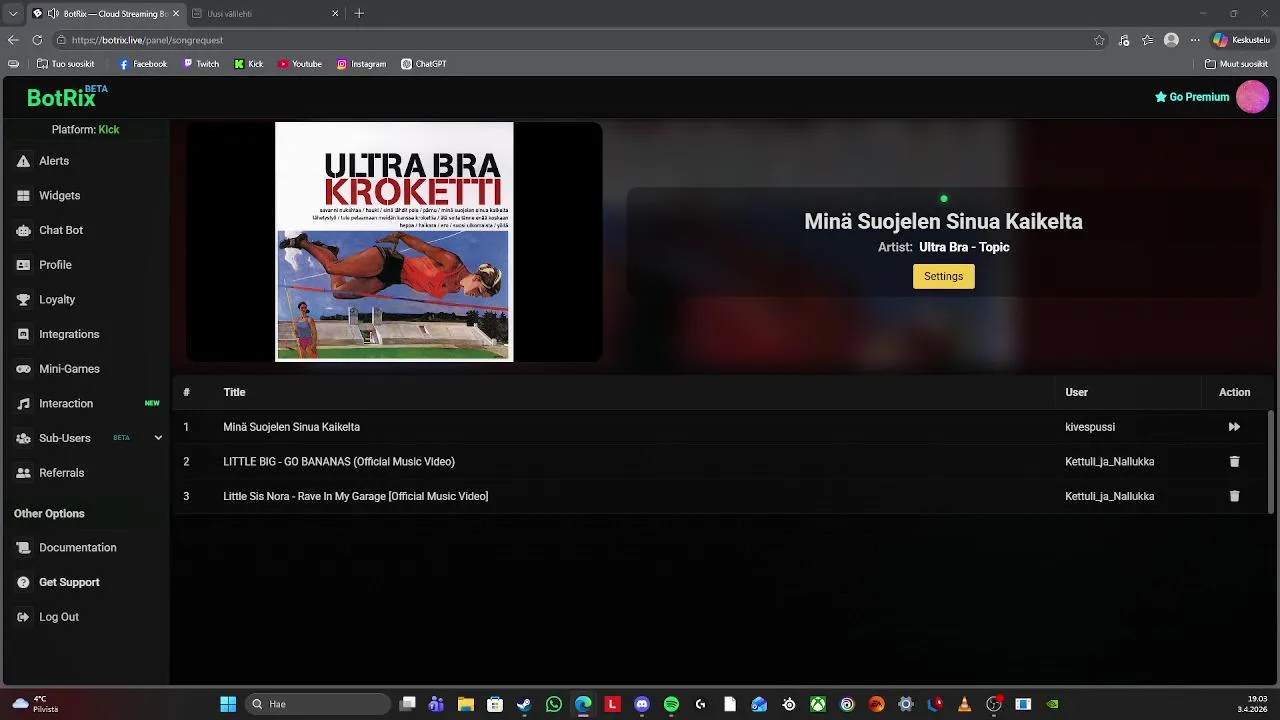Open the user avatar menu
Viewport: 1280px width, 720px height.
[x=1252, y=97]
